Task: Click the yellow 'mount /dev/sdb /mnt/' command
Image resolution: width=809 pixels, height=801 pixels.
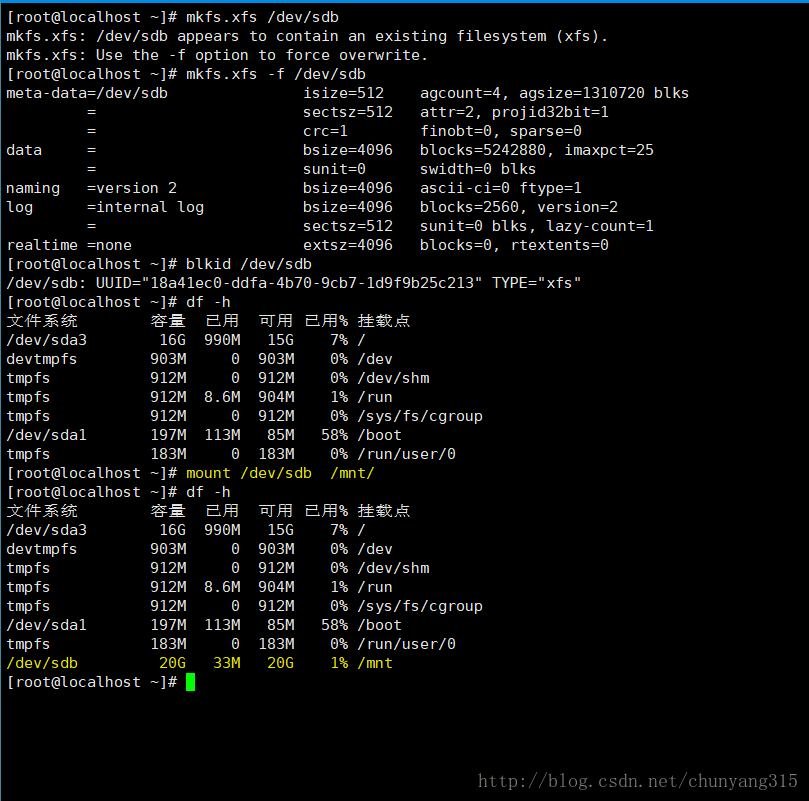Action: click(x=280, y=473)
